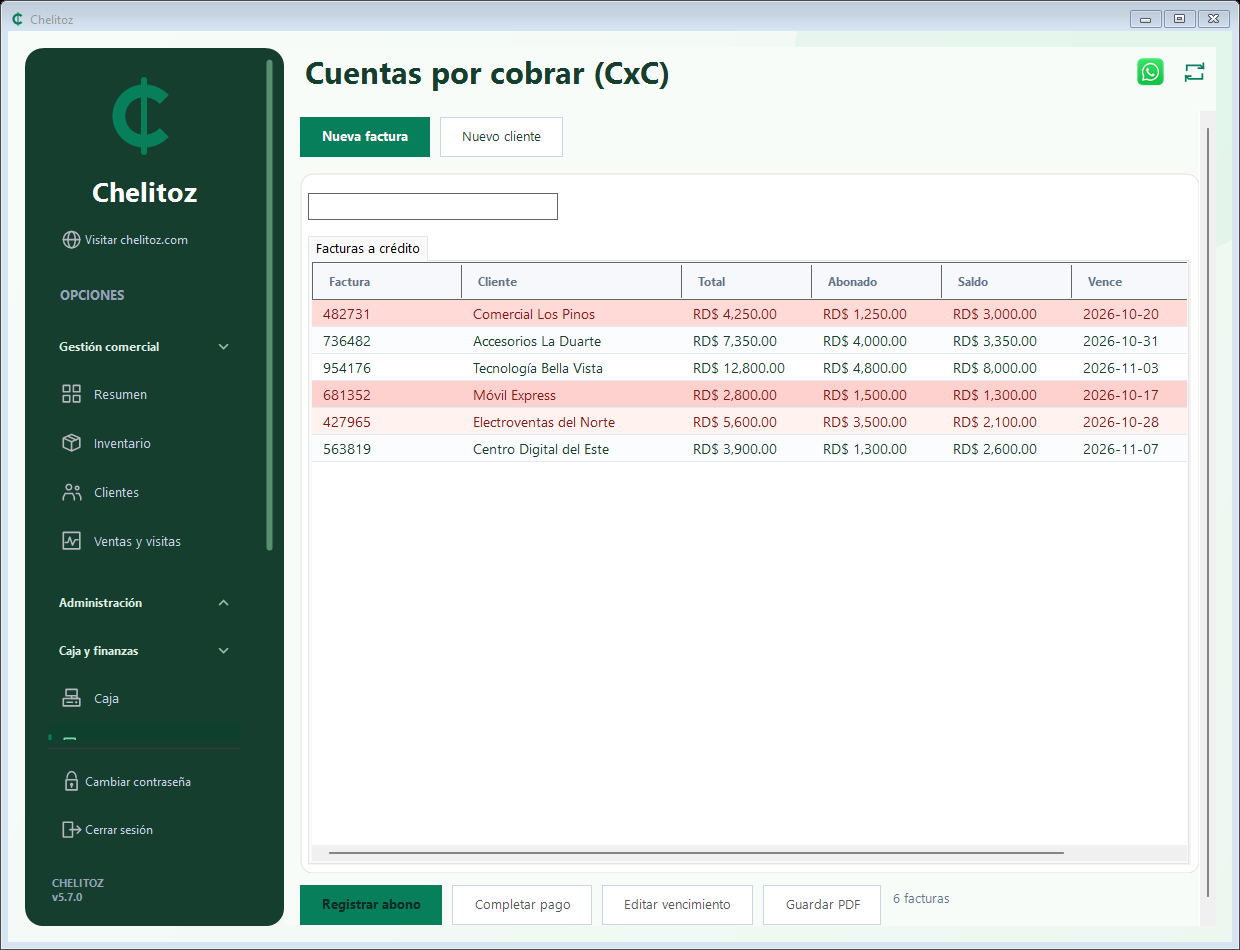Click Guardar PDF button
The height and width of the screenshot is (950, 1240).
pyautogui.click(x=822, y=905)
